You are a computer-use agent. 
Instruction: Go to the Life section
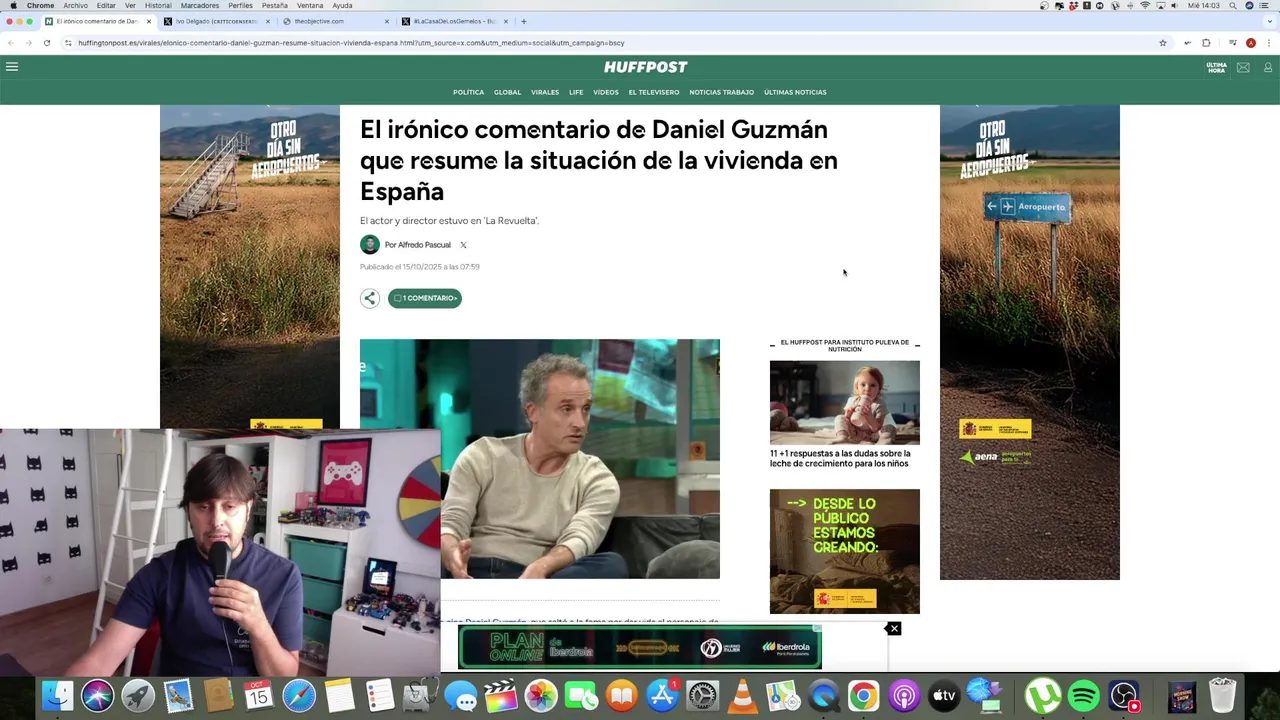(x=576, y=92)
